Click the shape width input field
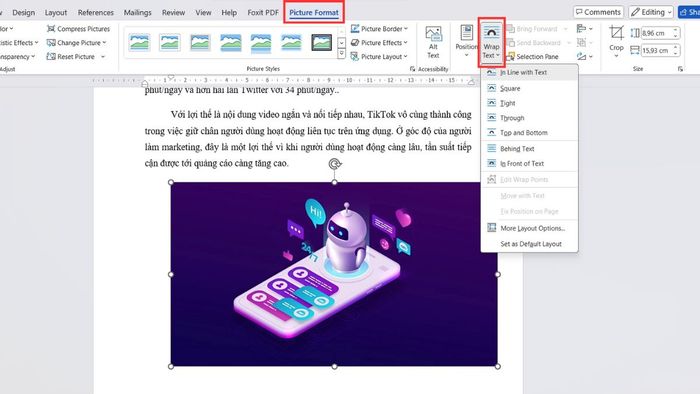This screenshot has width=700, height=394. [656, 50]
